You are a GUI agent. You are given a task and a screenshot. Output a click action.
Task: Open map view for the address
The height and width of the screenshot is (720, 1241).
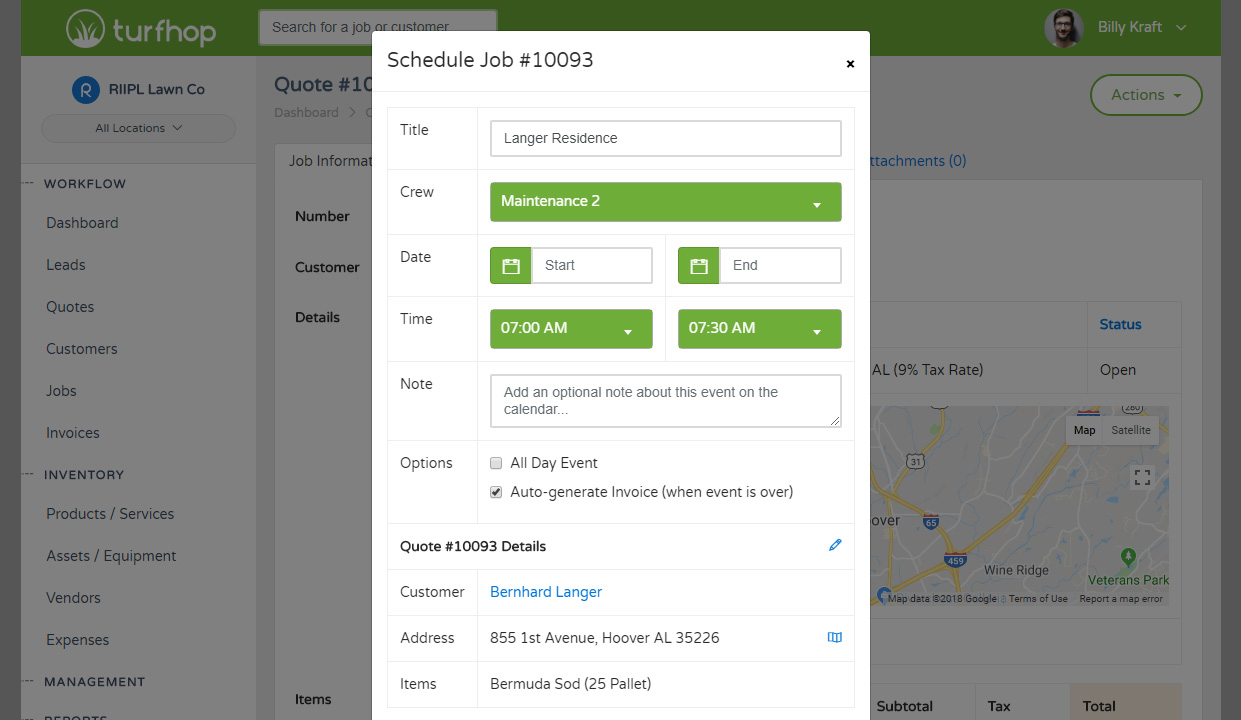pos(835,637)
